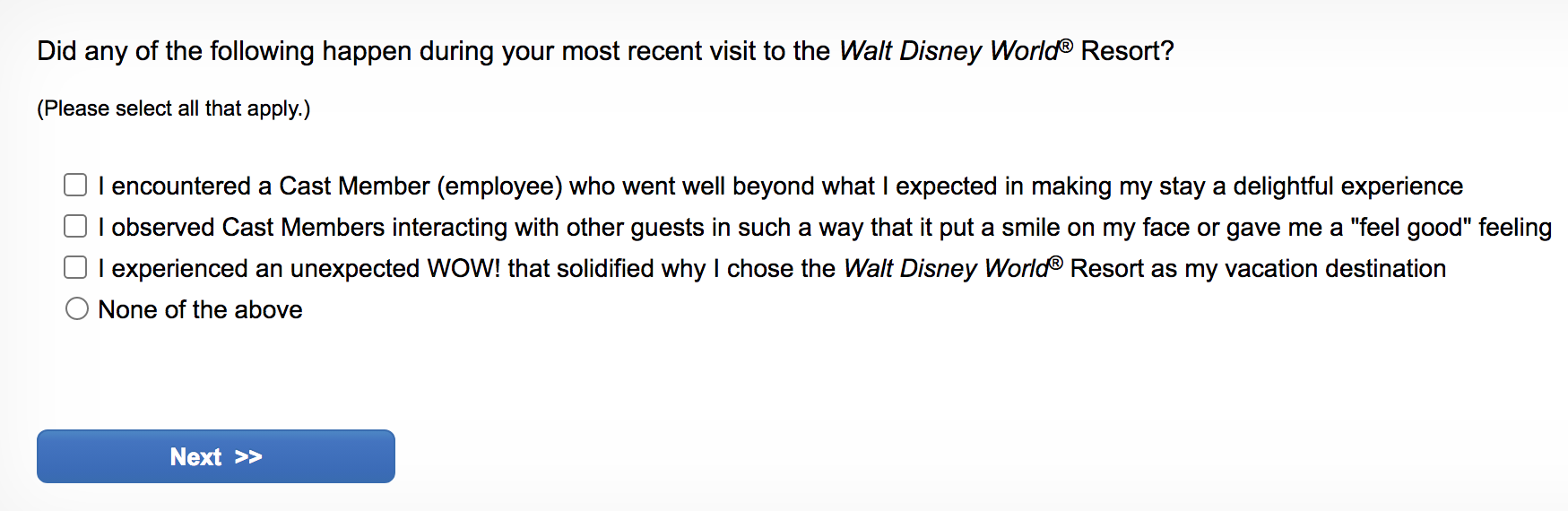Click 'vacation destination' in the third option
The width and height of the screenshot is (1568, 511).
click(1335, 269)
